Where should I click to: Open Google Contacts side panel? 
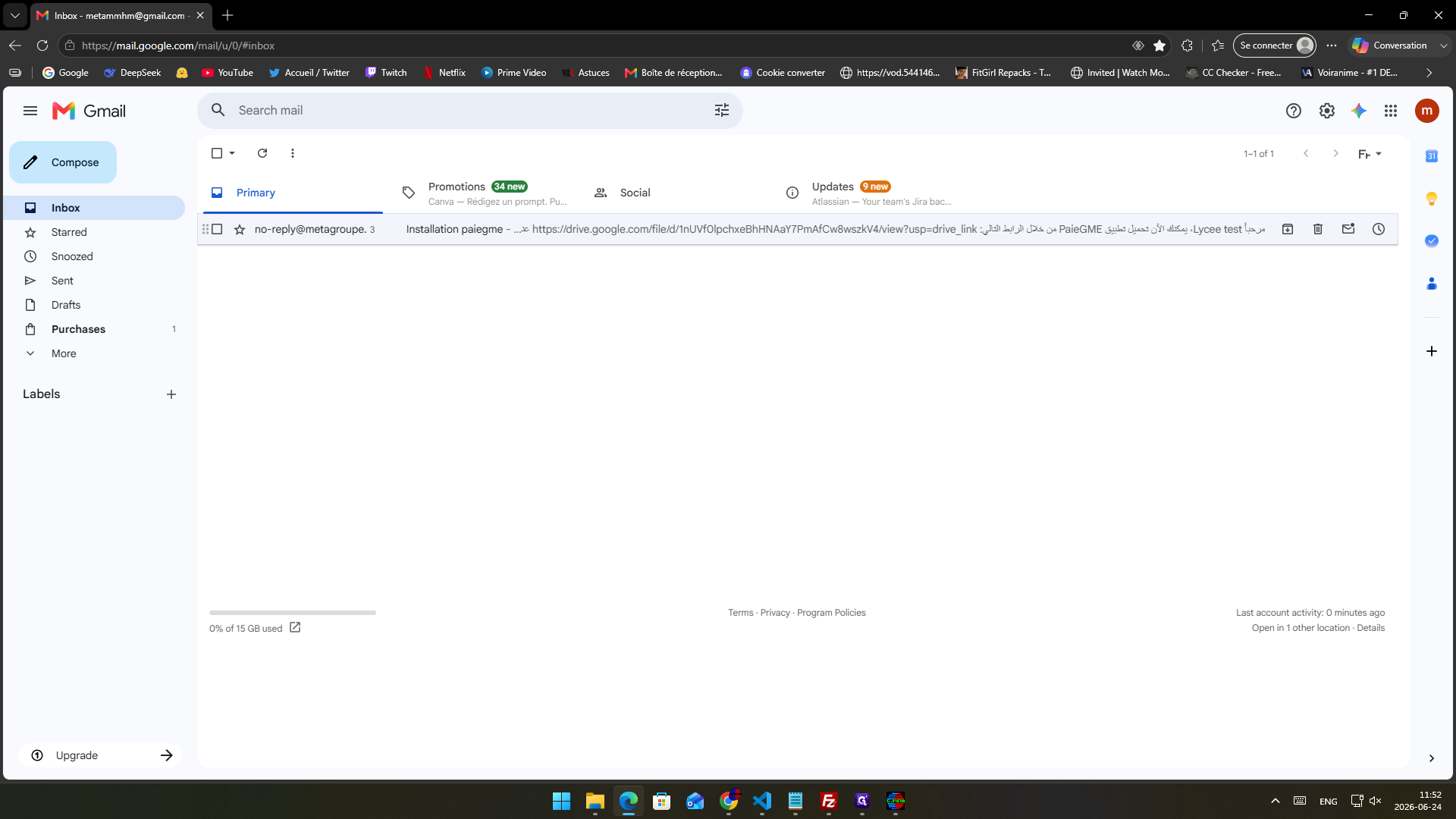[x=1432, y=284]
